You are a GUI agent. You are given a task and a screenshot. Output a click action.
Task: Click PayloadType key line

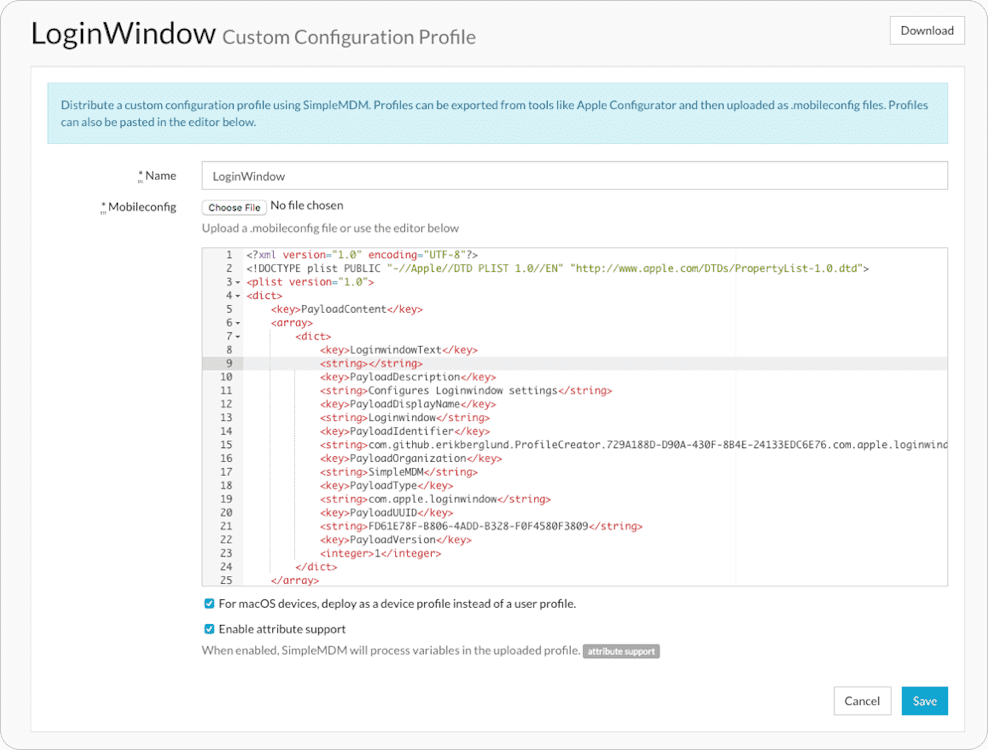386,485
